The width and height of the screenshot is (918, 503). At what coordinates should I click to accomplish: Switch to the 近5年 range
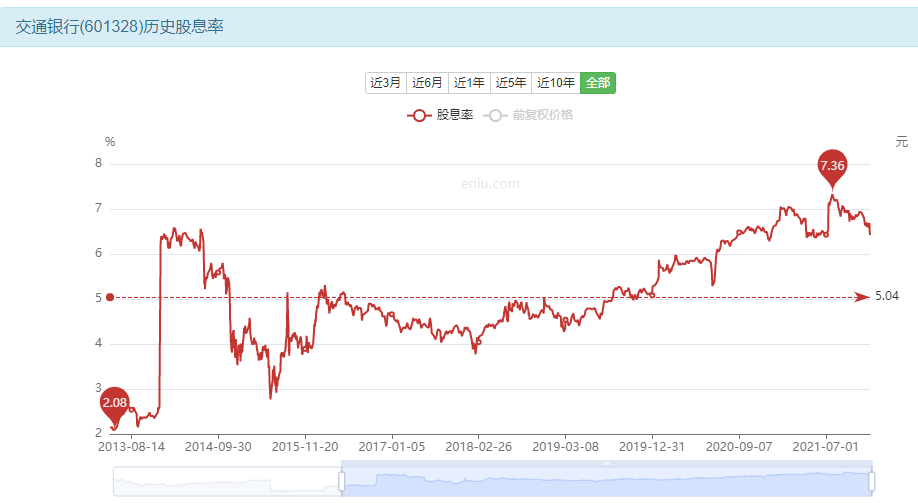(x=511, y=83)
